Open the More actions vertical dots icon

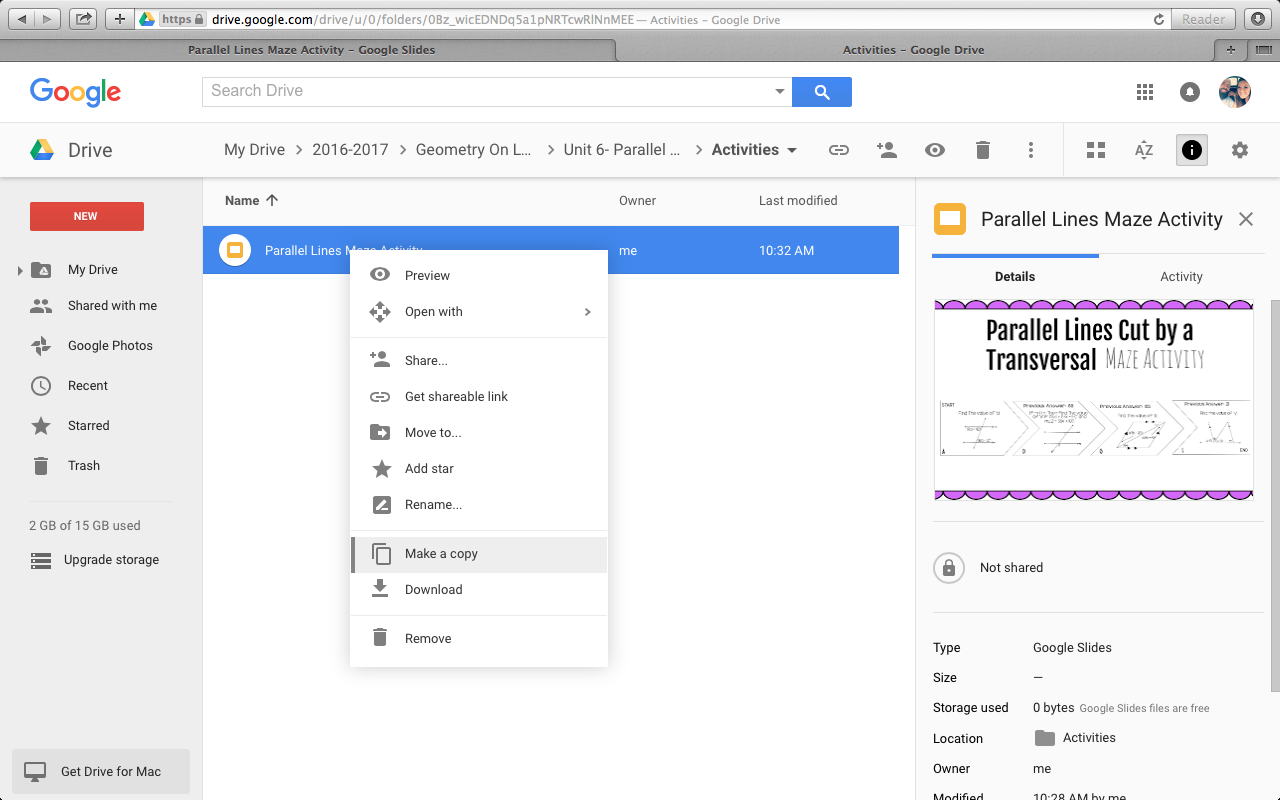1031,149
